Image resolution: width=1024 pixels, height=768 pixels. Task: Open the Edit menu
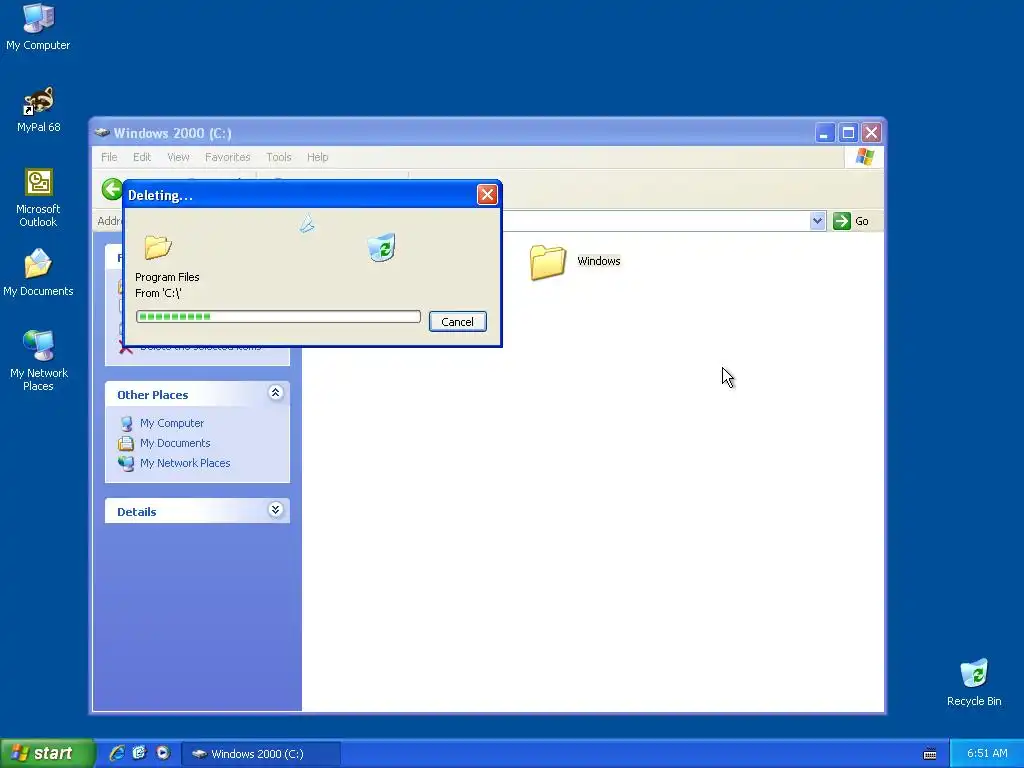(142, 157)
